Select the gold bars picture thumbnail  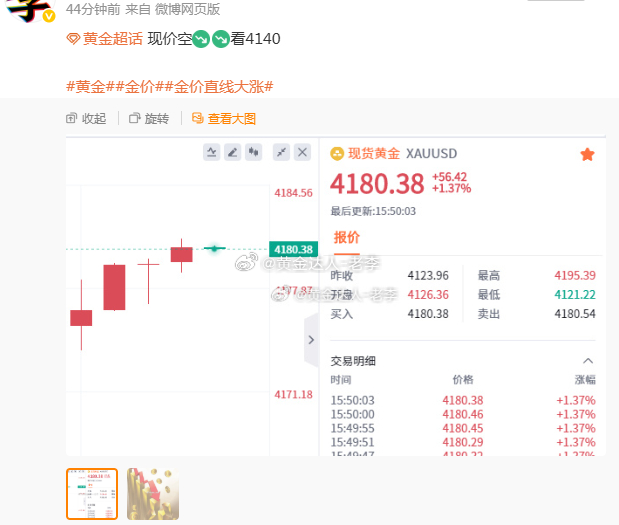coord(153,494)
